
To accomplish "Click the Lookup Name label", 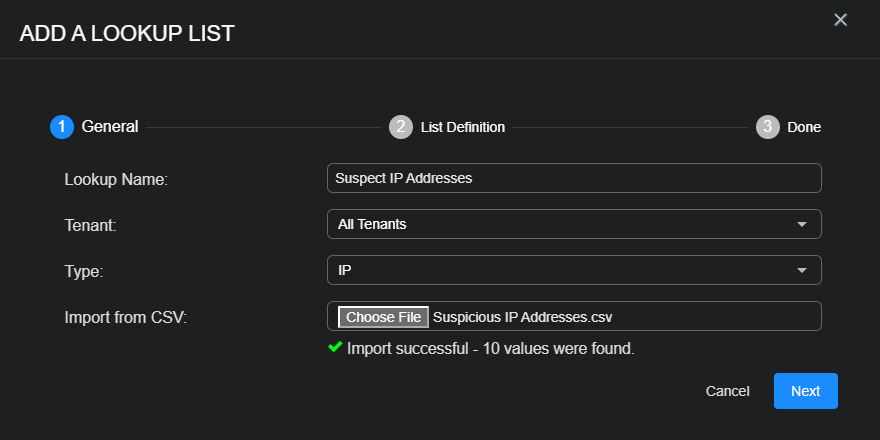I will (x=116, y=179).
